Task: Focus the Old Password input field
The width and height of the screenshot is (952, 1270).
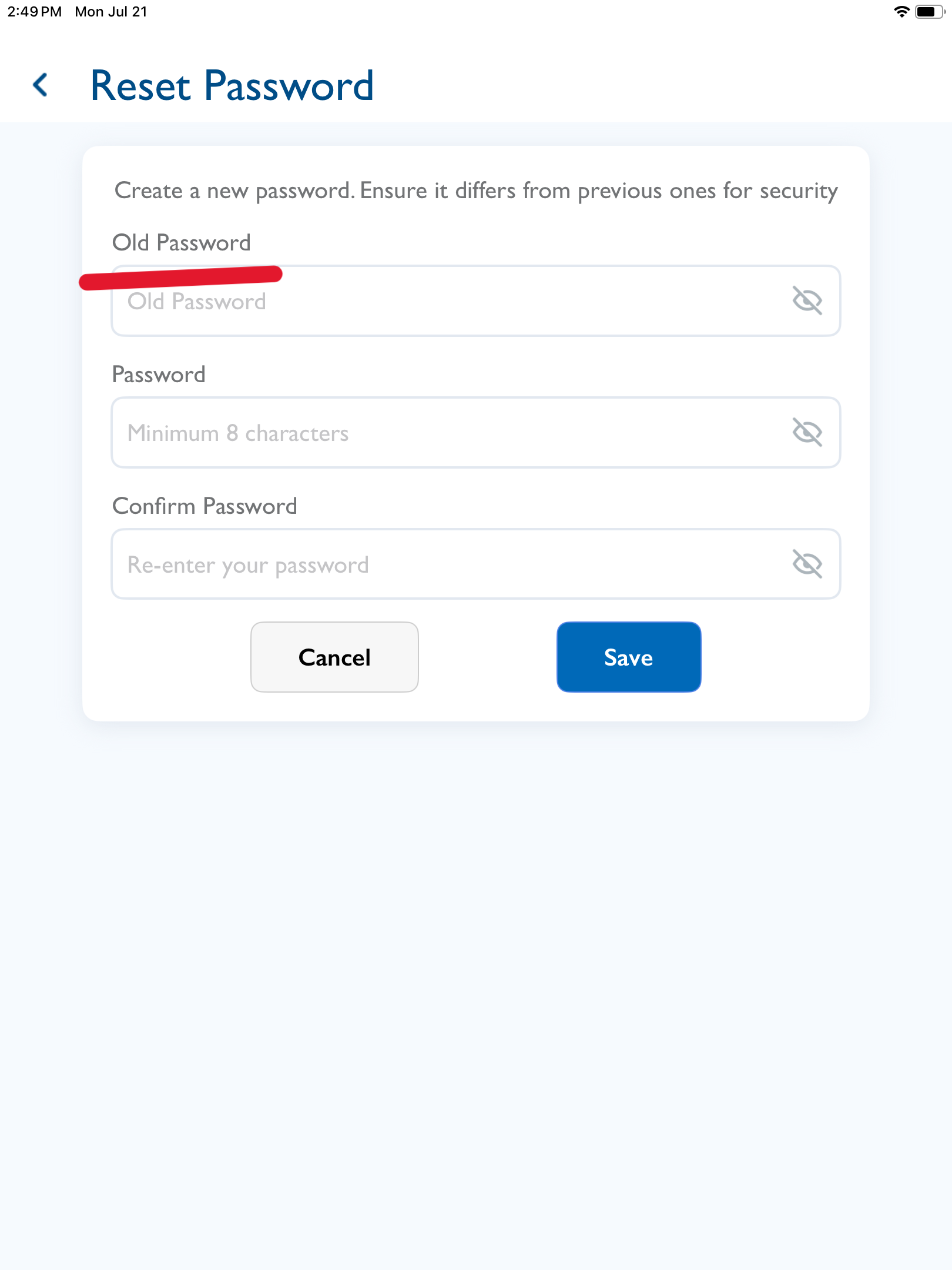Action: coord(475,300)
